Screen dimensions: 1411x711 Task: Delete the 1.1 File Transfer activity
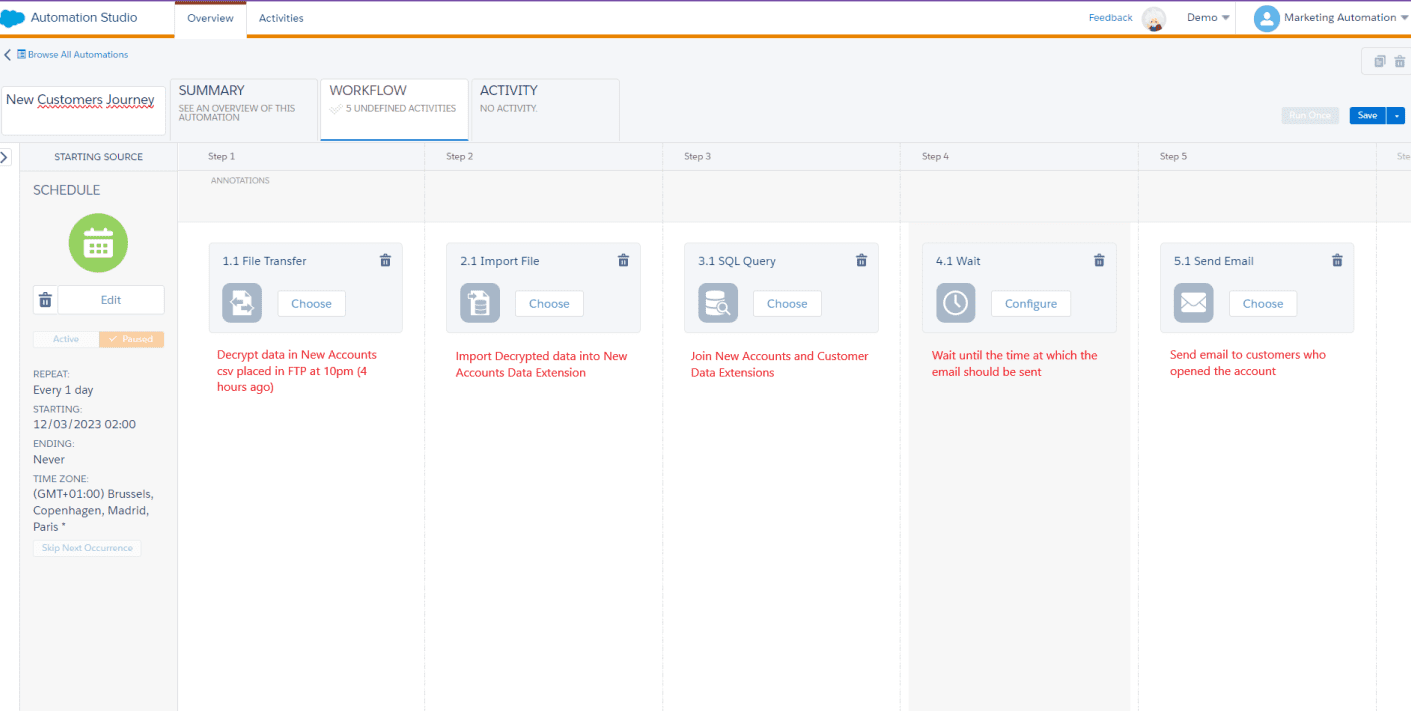click(x=385, y=261)
